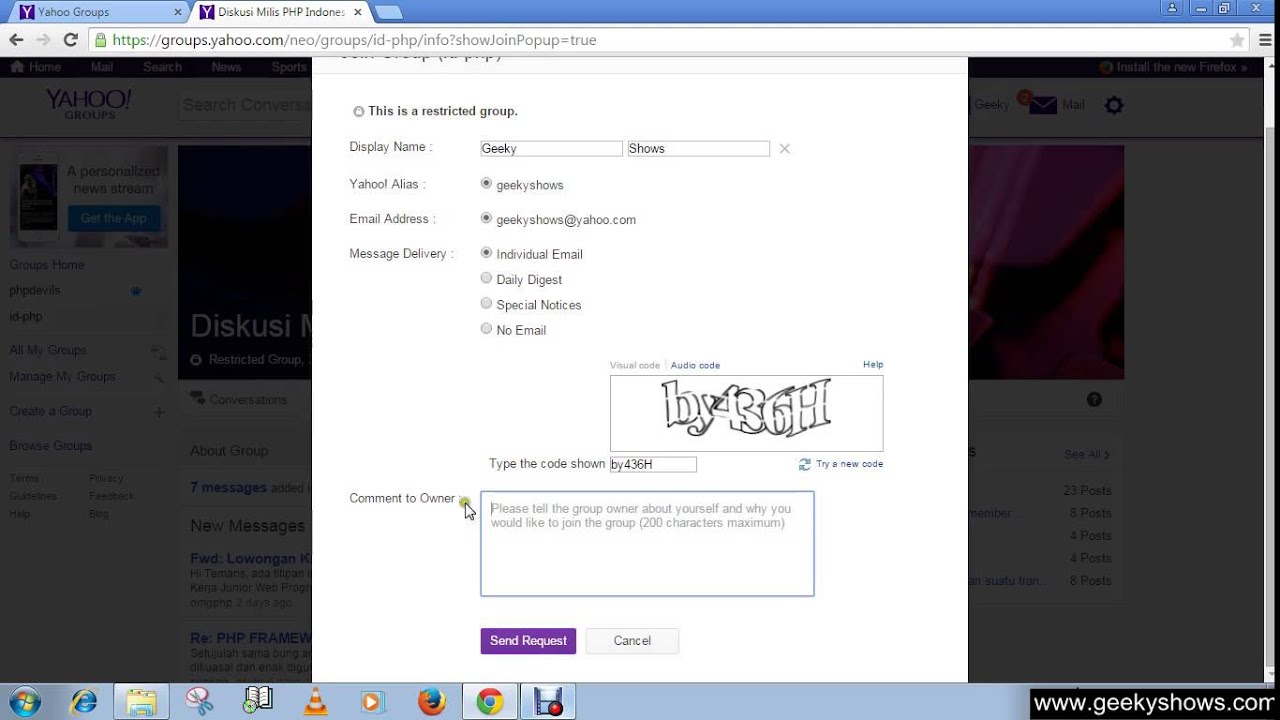Reload the page with refresh icon
The width and height of the screenshot is (1280, 720).
pyautogui.click(x=70, y=40)
